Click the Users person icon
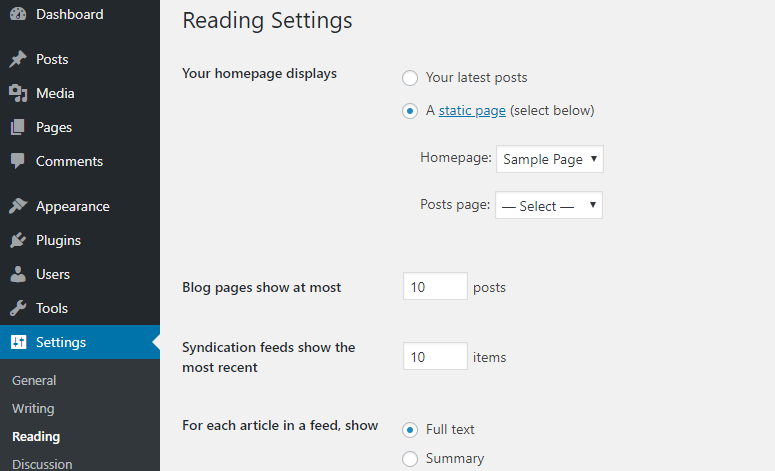775x471 pixels. 18,274
